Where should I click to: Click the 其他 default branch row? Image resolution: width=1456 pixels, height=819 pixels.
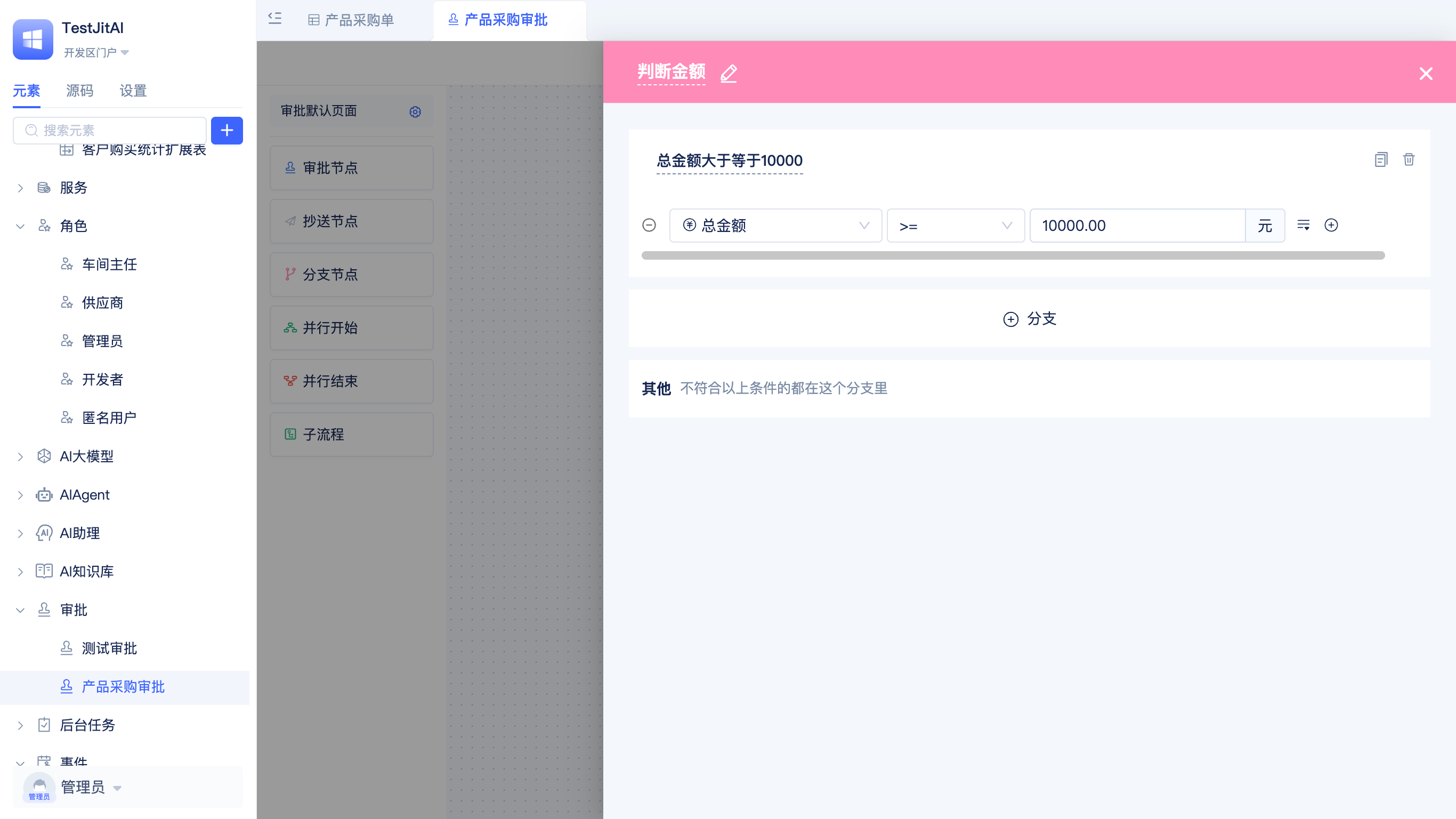click(1029, 389)
